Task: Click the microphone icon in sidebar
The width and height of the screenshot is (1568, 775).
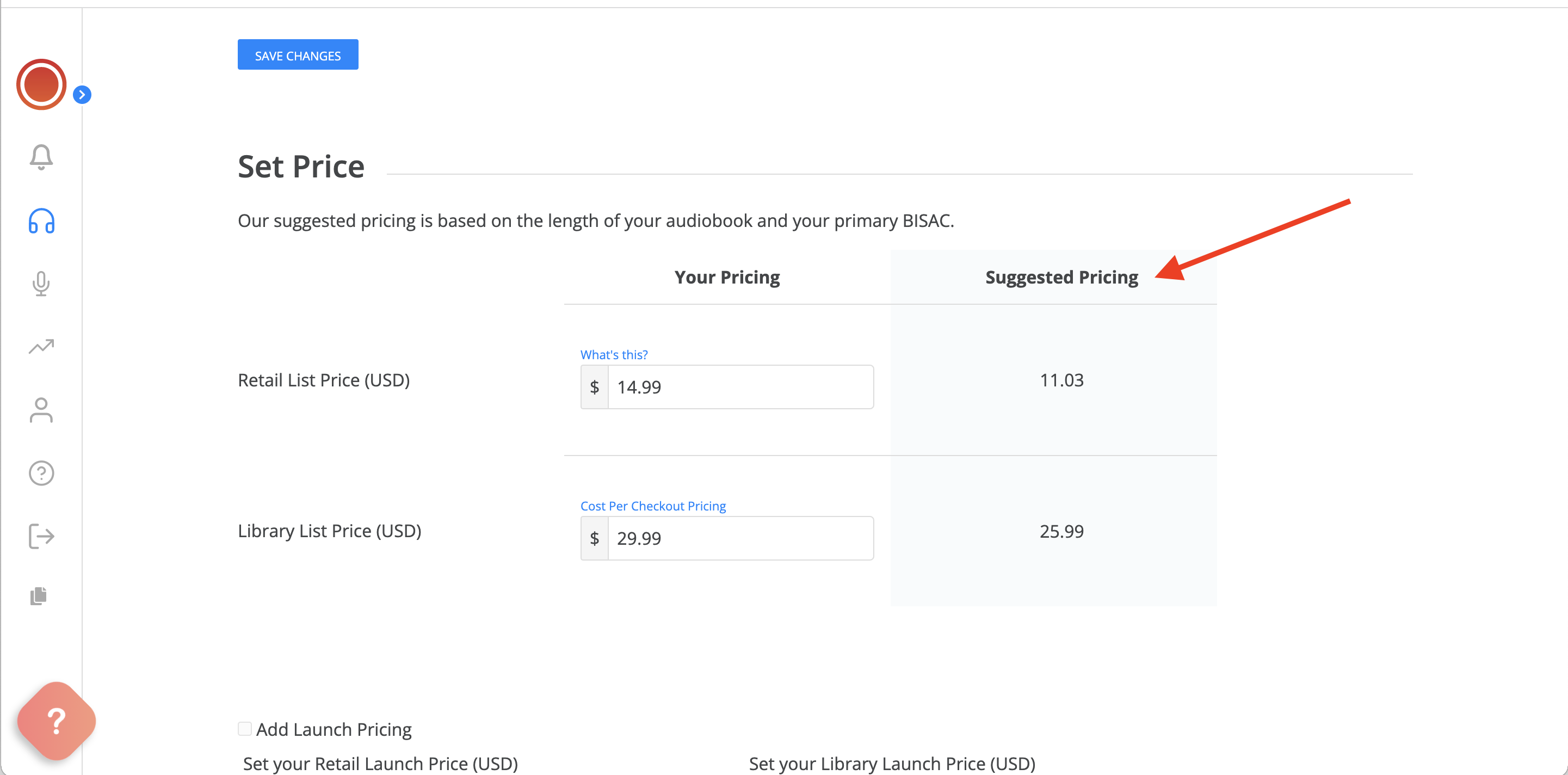Action: point(41,284)
